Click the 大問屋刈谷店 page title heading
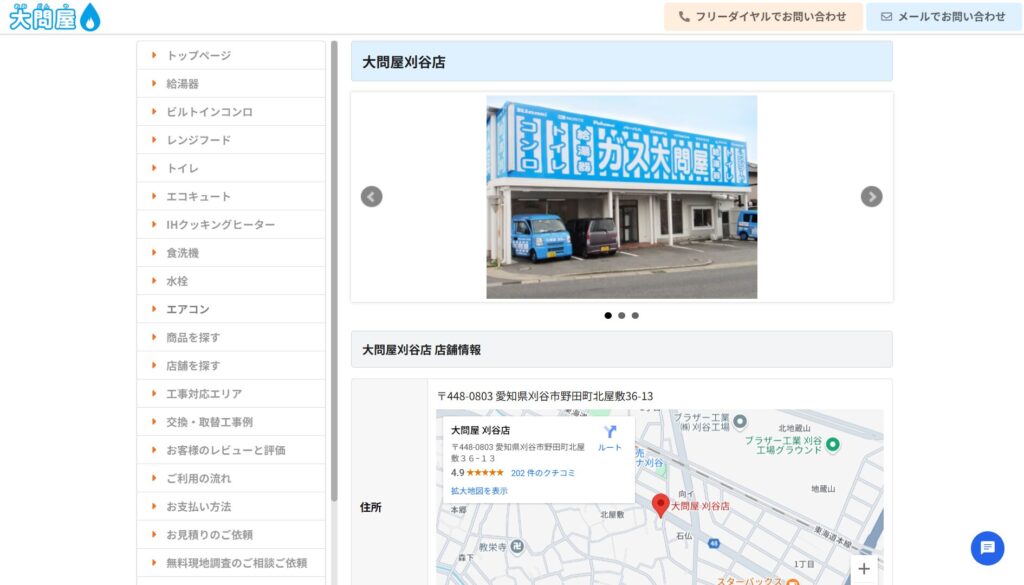The width and height of the screenshot is (1024, 585). pos(404,62)
